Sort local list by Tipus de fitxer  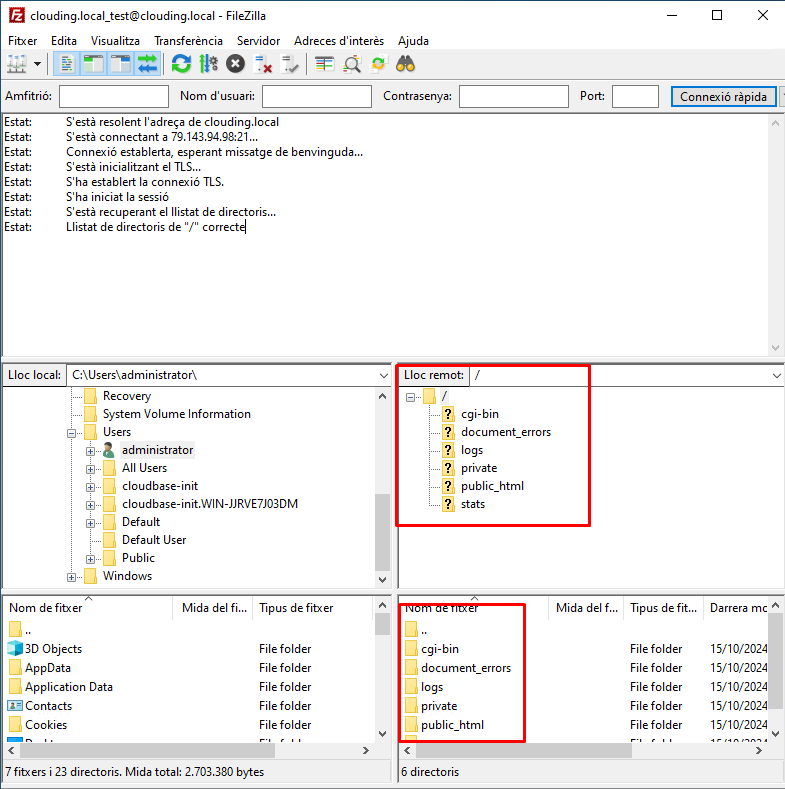314,608
